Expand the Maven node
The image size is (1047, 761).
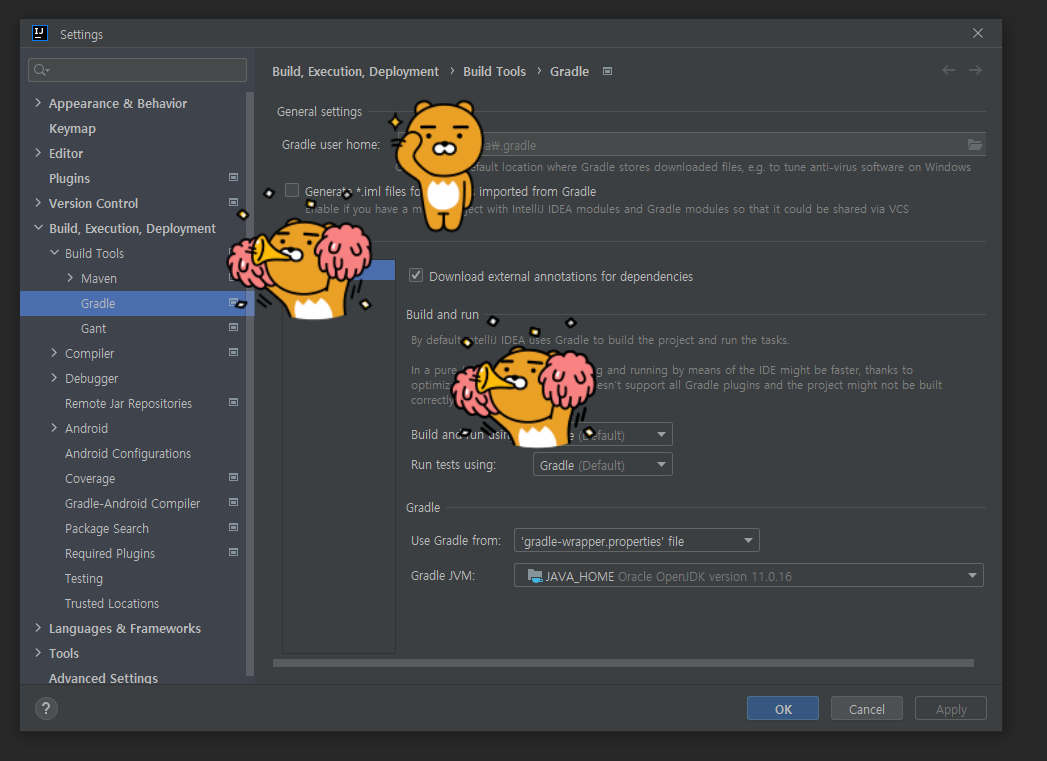[70, 278]
